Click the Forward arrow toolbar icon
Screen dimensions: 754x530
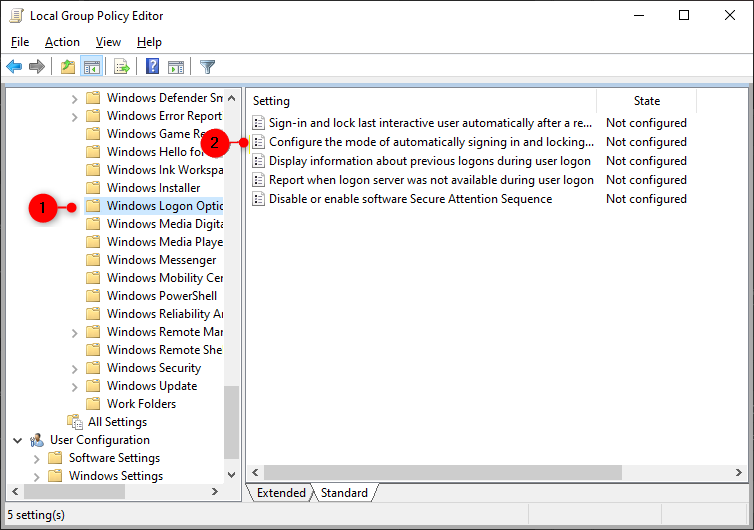[37, 67]
